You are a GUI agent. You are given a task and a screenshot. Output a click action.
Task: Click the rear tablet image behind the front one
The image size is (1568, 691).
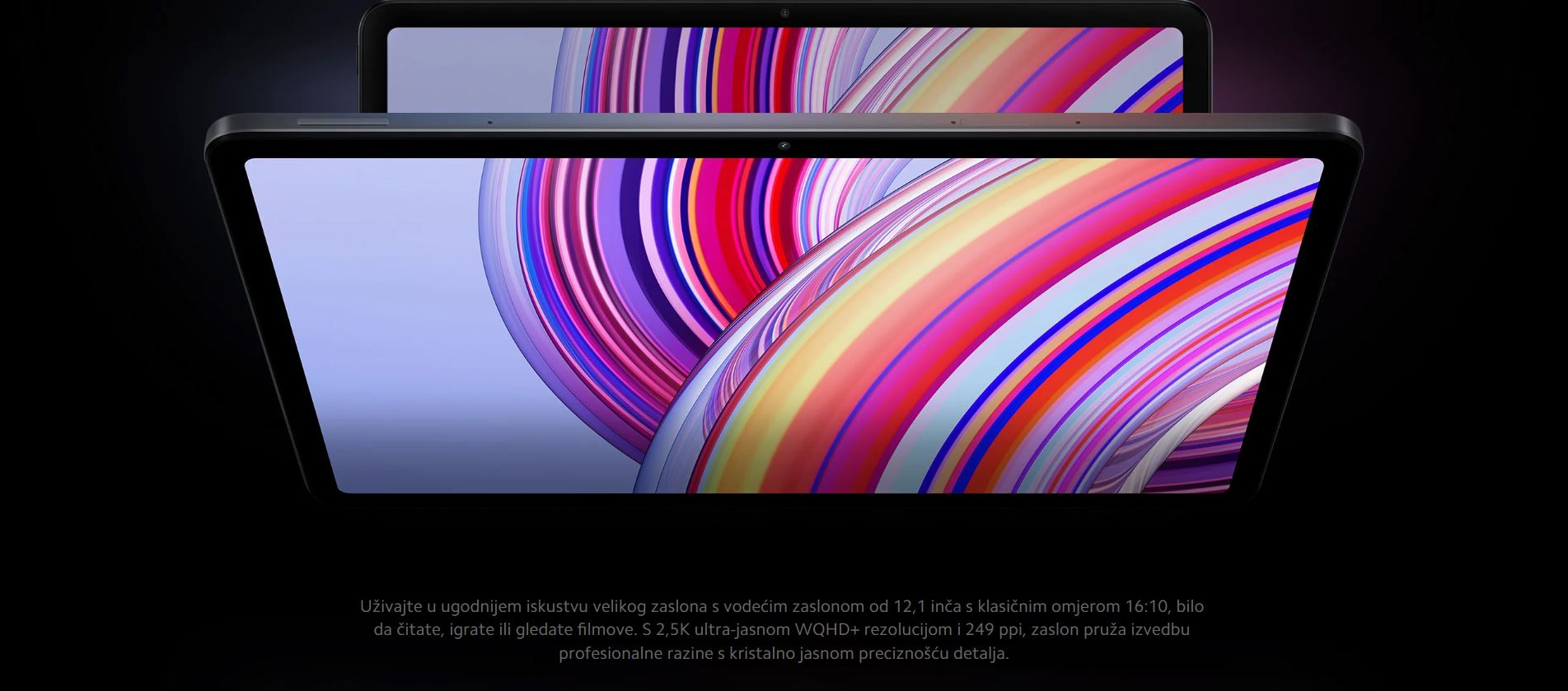784,56
